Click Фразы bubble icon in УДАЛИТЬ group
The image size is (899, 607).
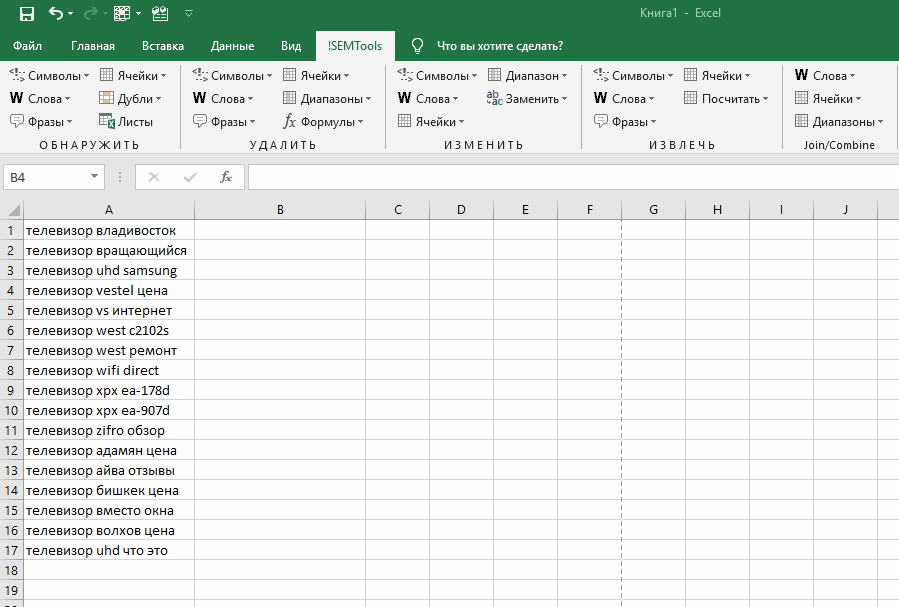pos(200,121)
